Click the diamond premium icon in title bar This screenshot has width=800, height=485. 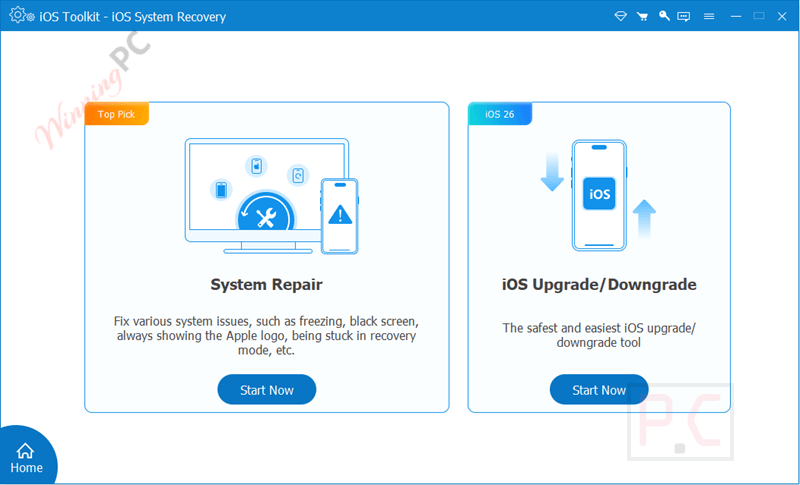tap(620, 16)
